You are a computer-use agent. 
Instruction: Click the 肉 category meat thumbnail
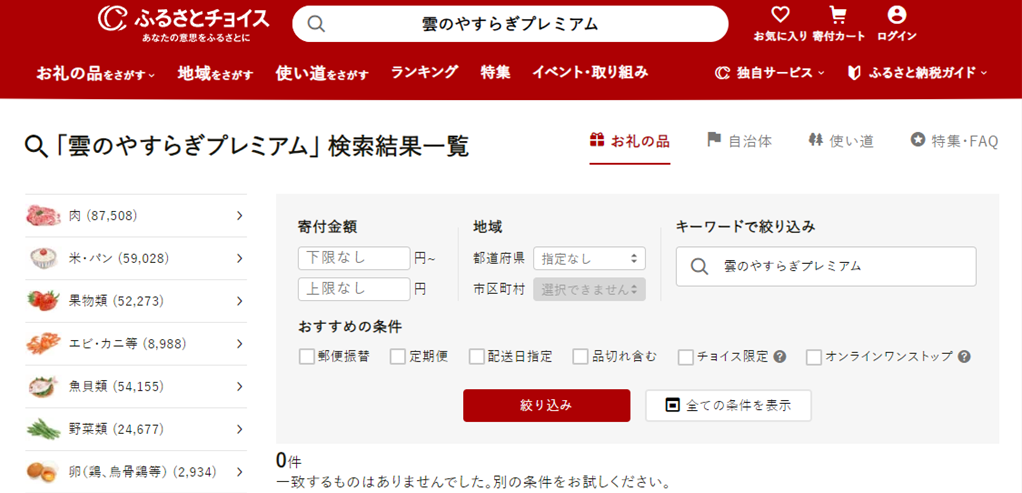[44, 215]
